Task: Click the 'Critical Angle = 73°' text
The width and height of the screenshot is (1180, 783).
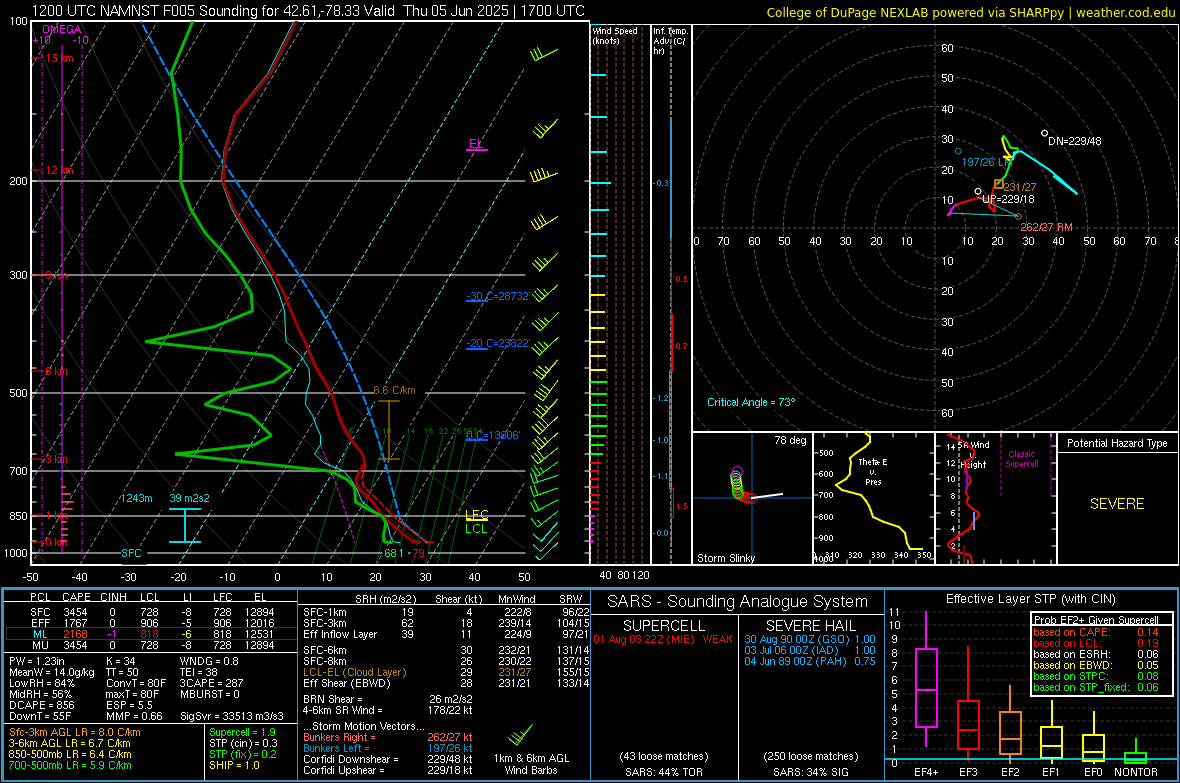Action: click(x=751, y=402)
